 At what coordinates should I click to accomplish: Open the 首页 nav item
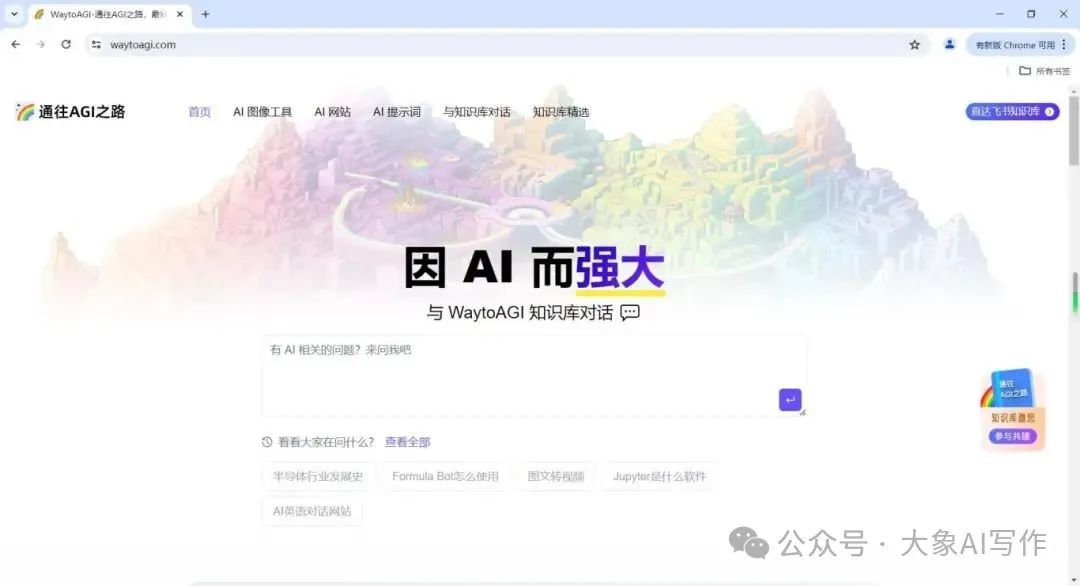click(200, 112)
